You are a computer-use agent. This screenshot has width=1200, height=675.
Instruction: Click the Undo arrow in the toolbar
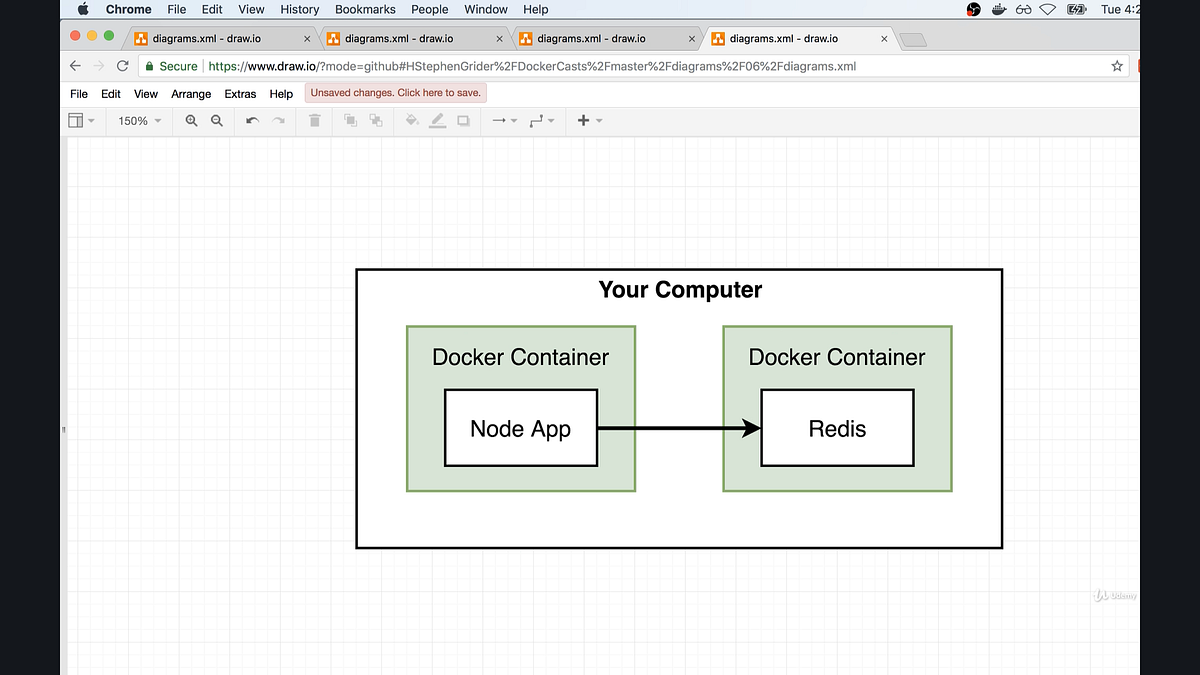251,120
